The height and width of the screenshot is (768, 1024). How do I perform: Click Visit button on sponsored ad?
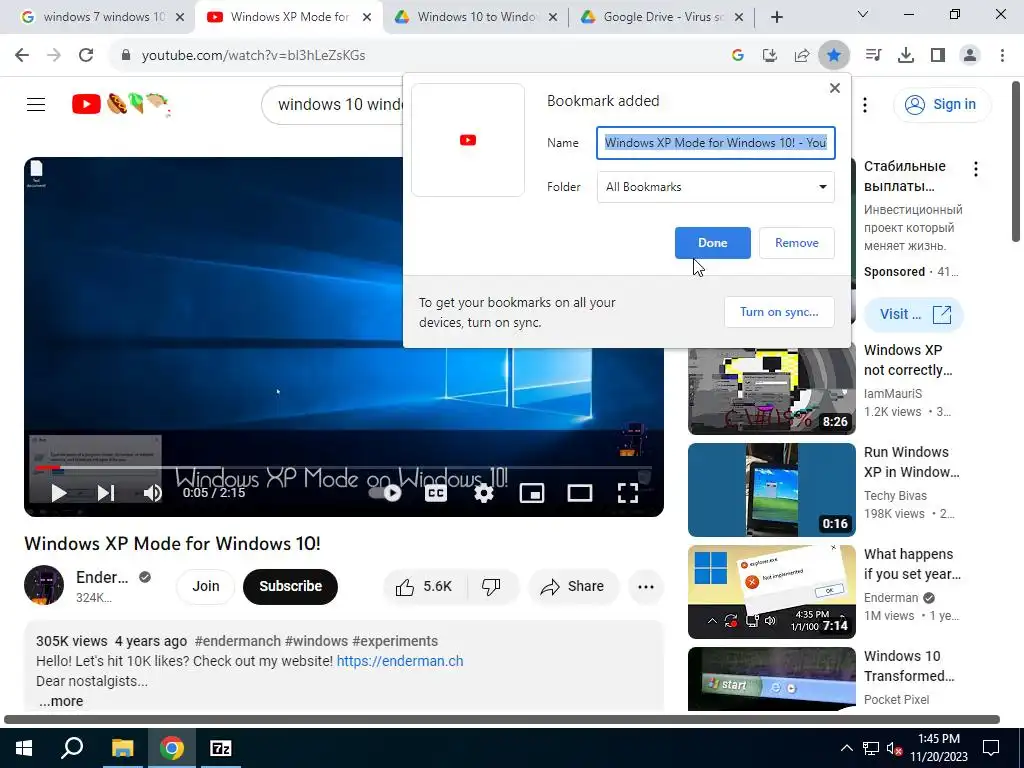click(x=914, y=315)
